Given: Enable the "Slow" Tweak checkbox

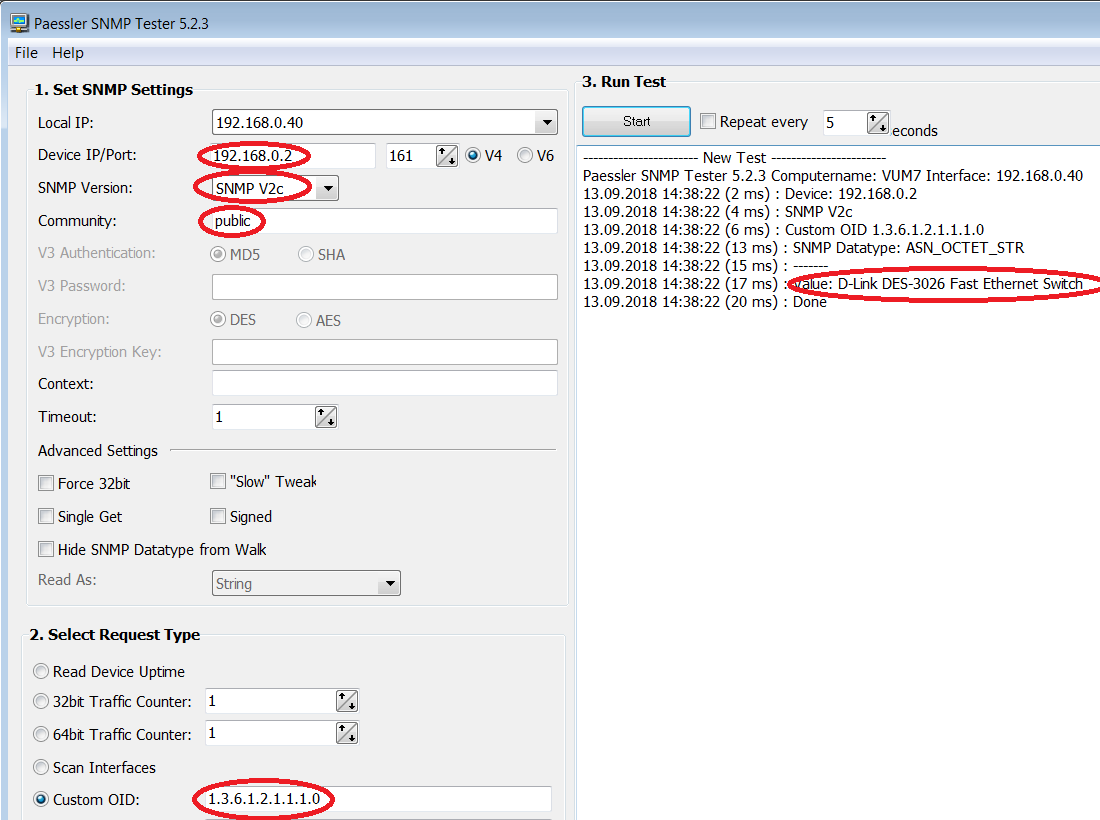Looking at the screenshot, I should click(x=218, y=481).
